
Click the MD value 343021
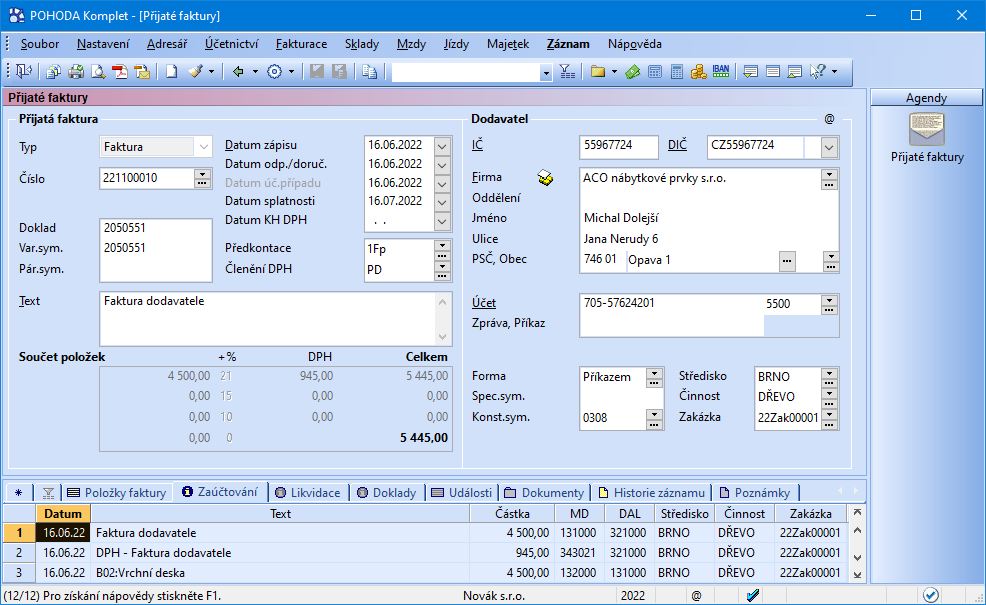[578, 553]
